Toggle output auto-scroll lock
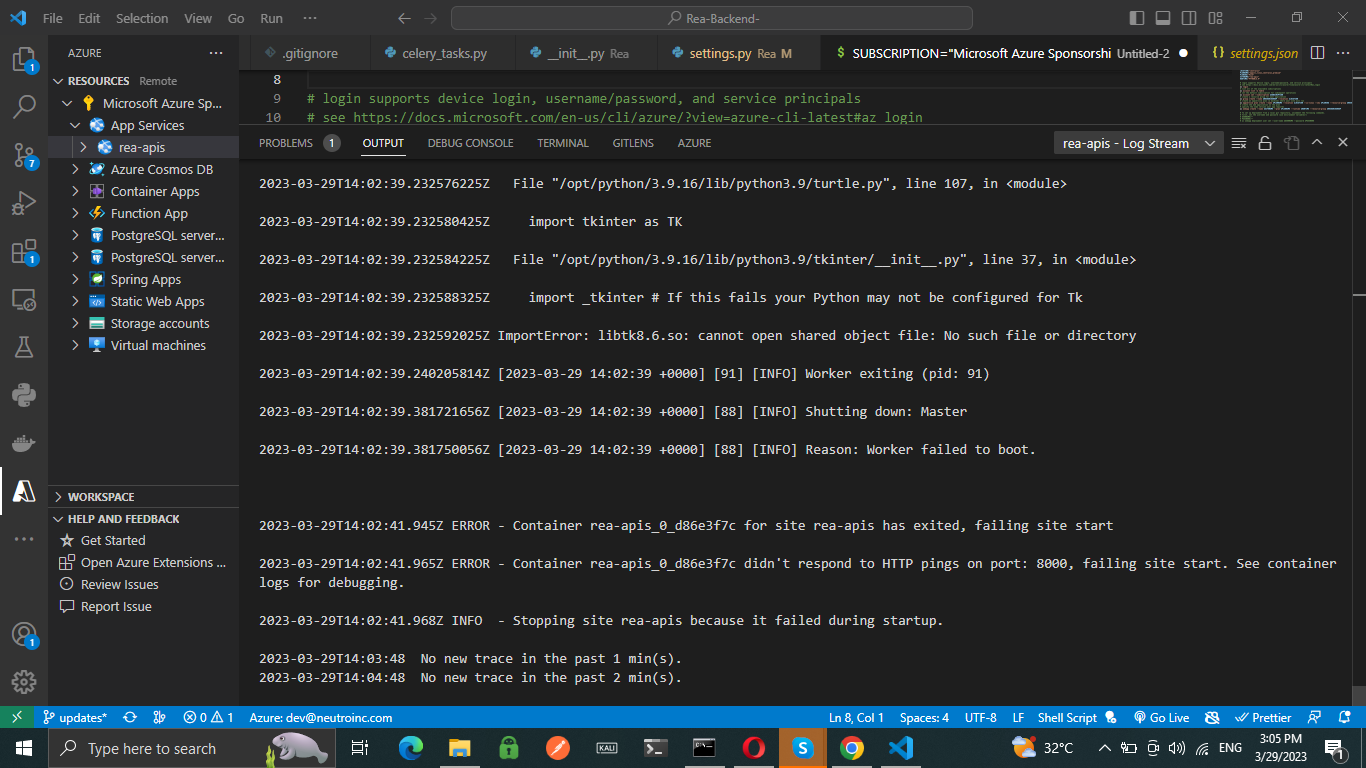The image size is (1366, 768). pyautogui.click(x=1263, y=143)
